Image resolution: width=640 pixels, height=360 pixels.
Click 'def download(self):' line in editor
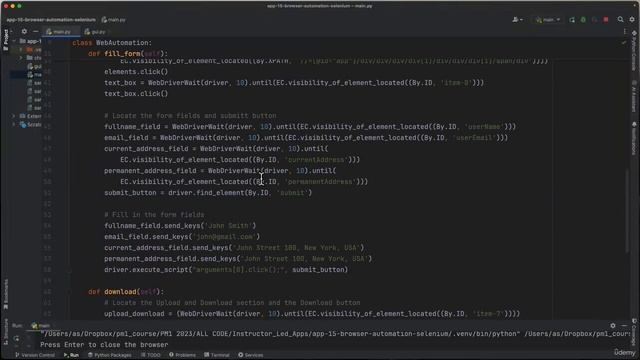(126, 292)
